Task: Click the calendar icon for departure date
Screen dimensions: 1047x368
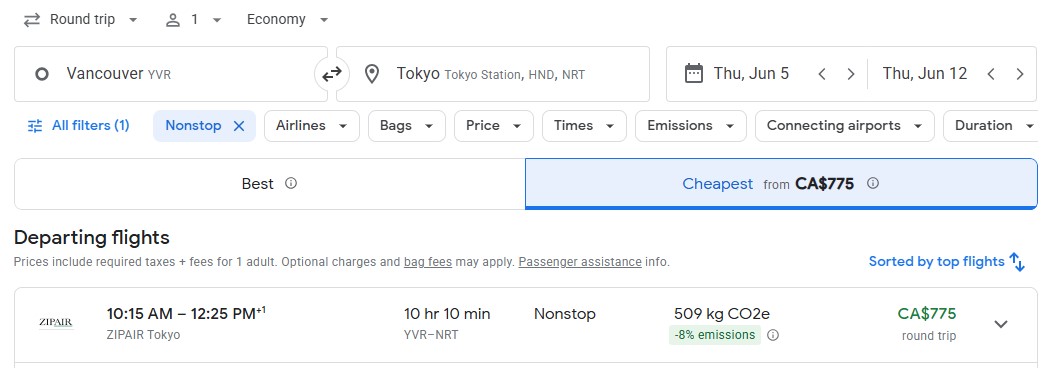Action: click(694, 73)
